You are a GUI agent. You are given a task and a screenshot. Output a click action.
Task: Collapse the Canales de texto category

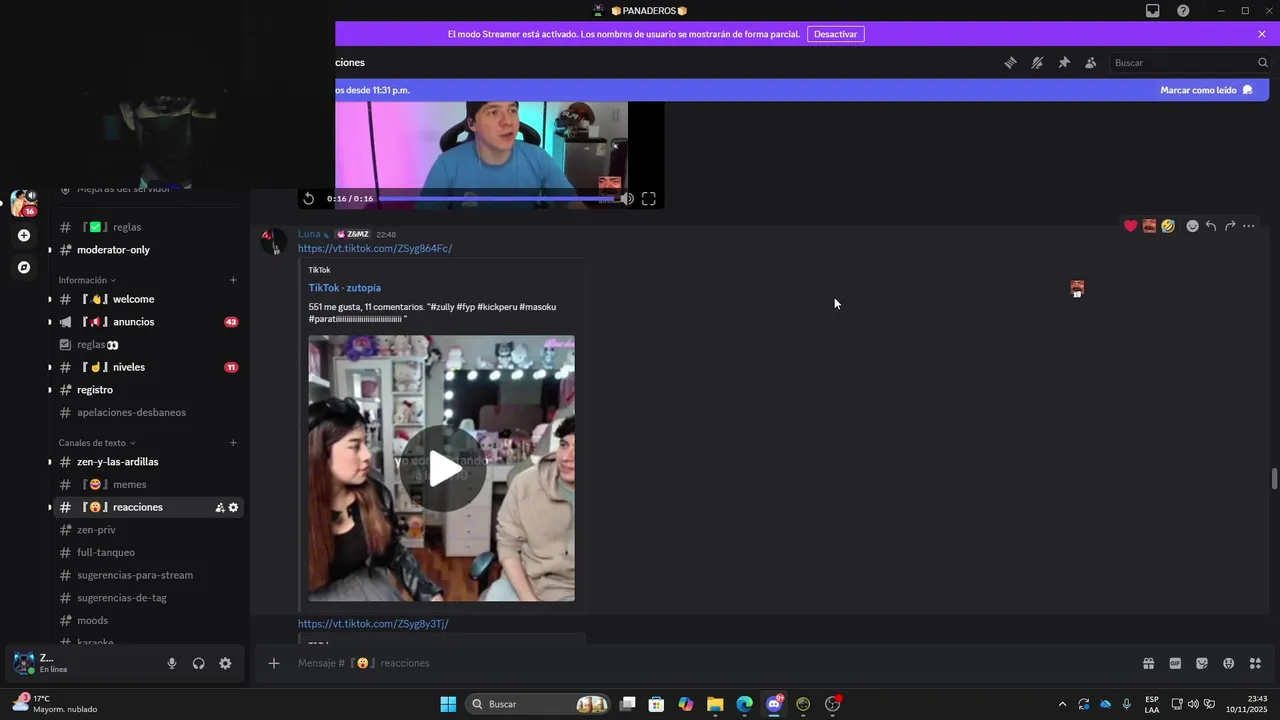point(97,443)
